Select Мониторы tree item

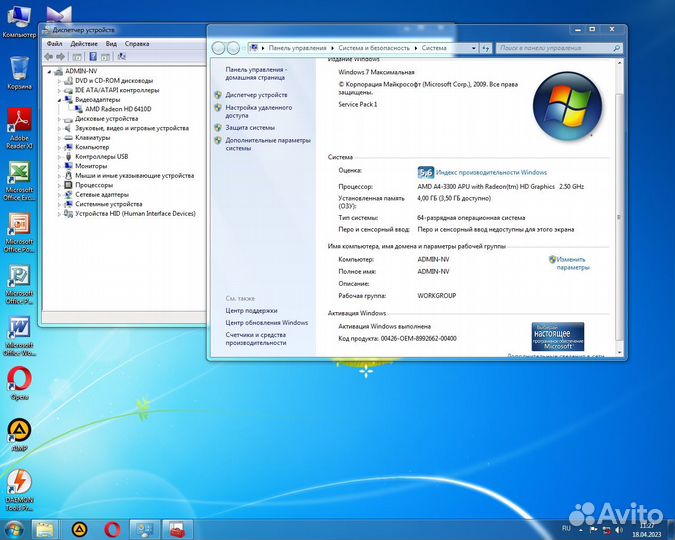(91, 166)
